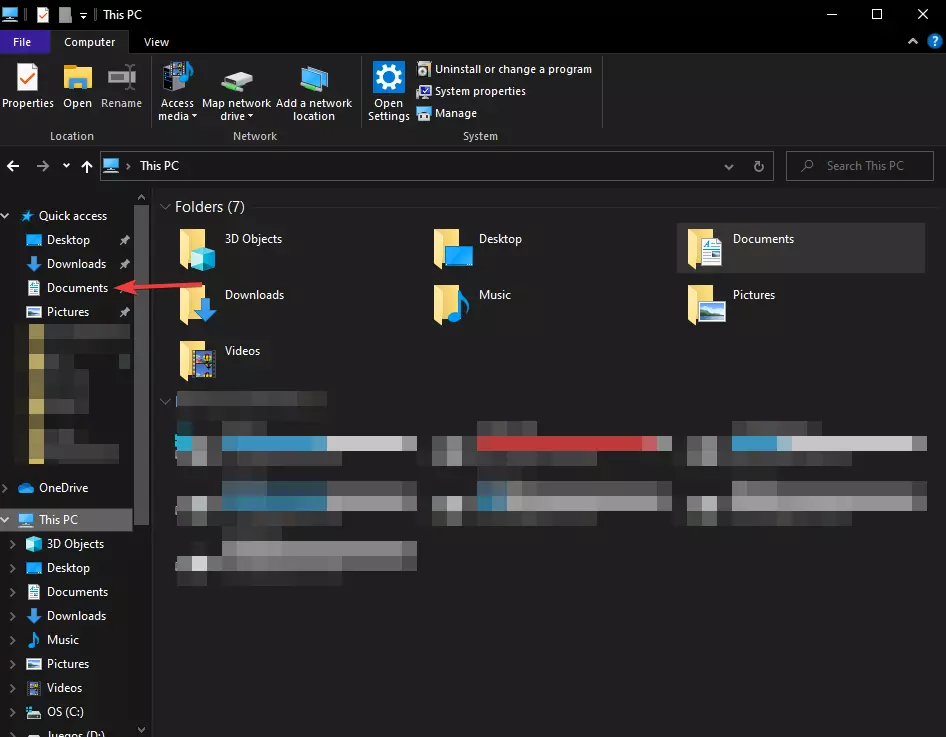Click the Access media ribbon icon
The height and width of the screenshot is (737, 946).
tap(177, 78)
